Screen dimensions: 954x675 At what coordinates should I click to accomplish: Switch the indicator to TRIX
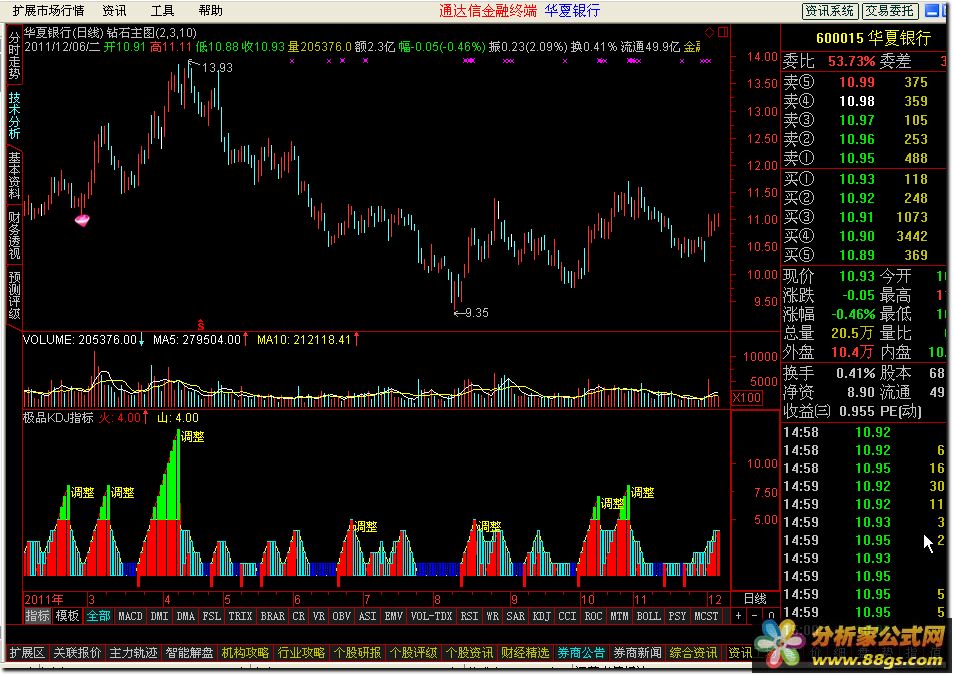(x=240, y=616)
